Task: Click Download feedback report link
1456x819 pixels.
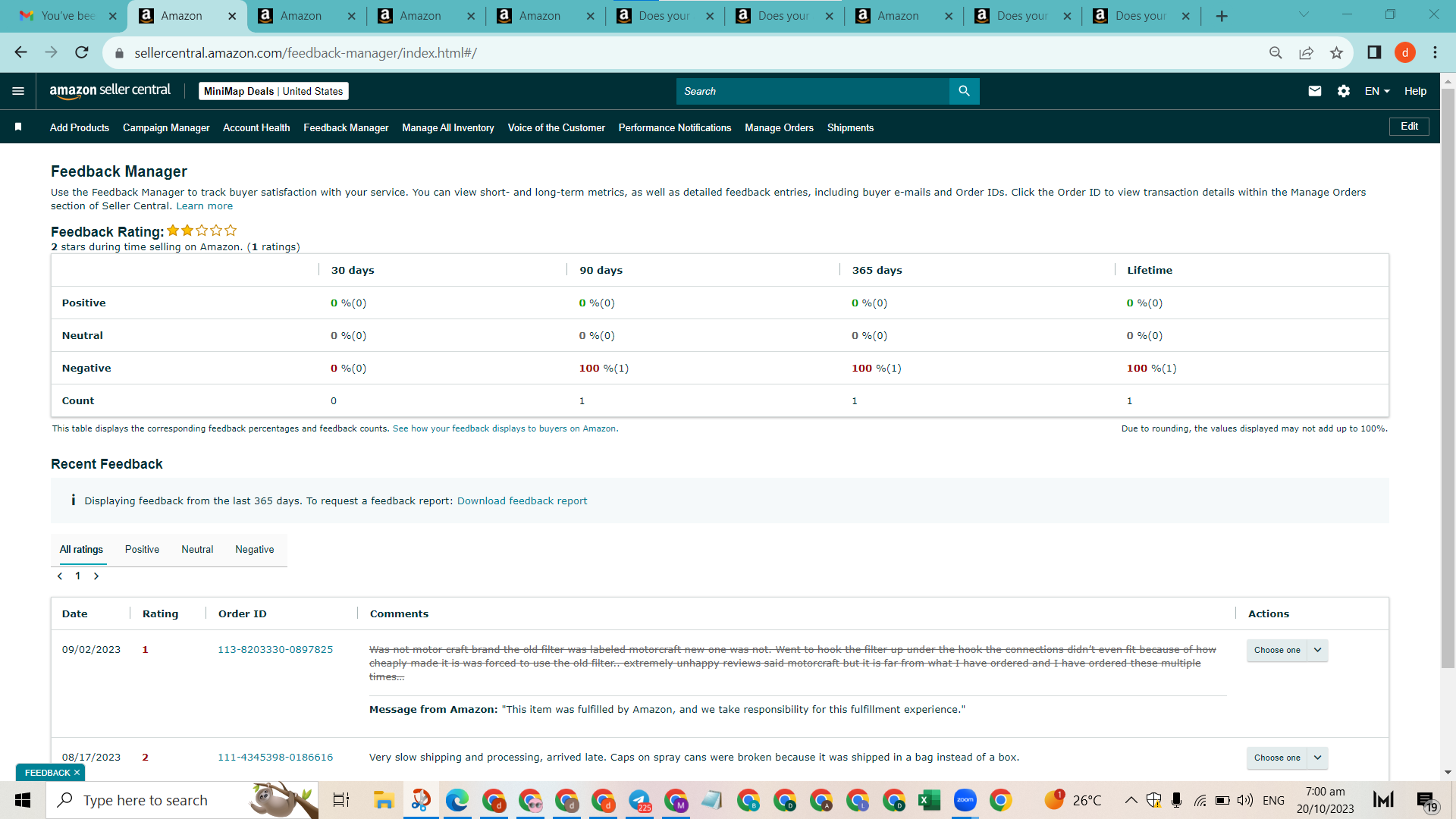Action: pyautogui.click(x=522, y=501)
